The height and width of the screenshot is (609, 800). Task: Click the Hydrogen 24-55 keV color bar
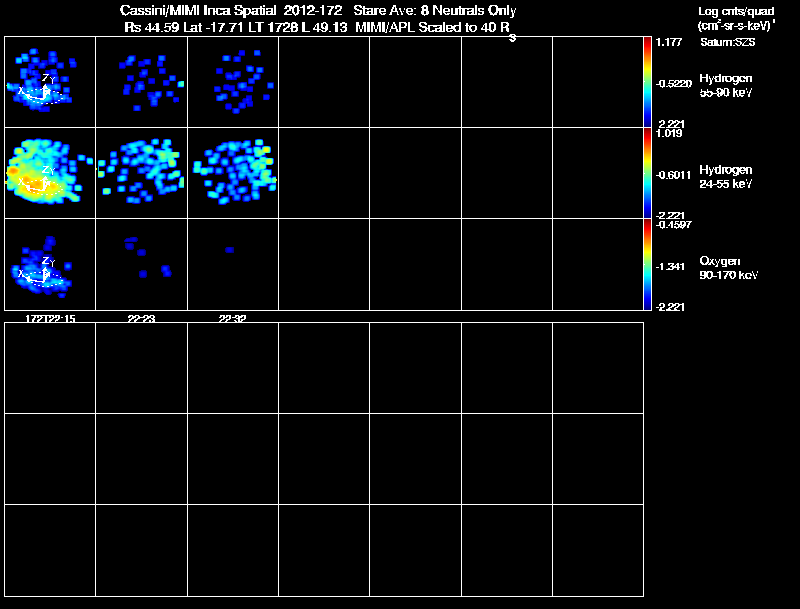click(647, 173)
